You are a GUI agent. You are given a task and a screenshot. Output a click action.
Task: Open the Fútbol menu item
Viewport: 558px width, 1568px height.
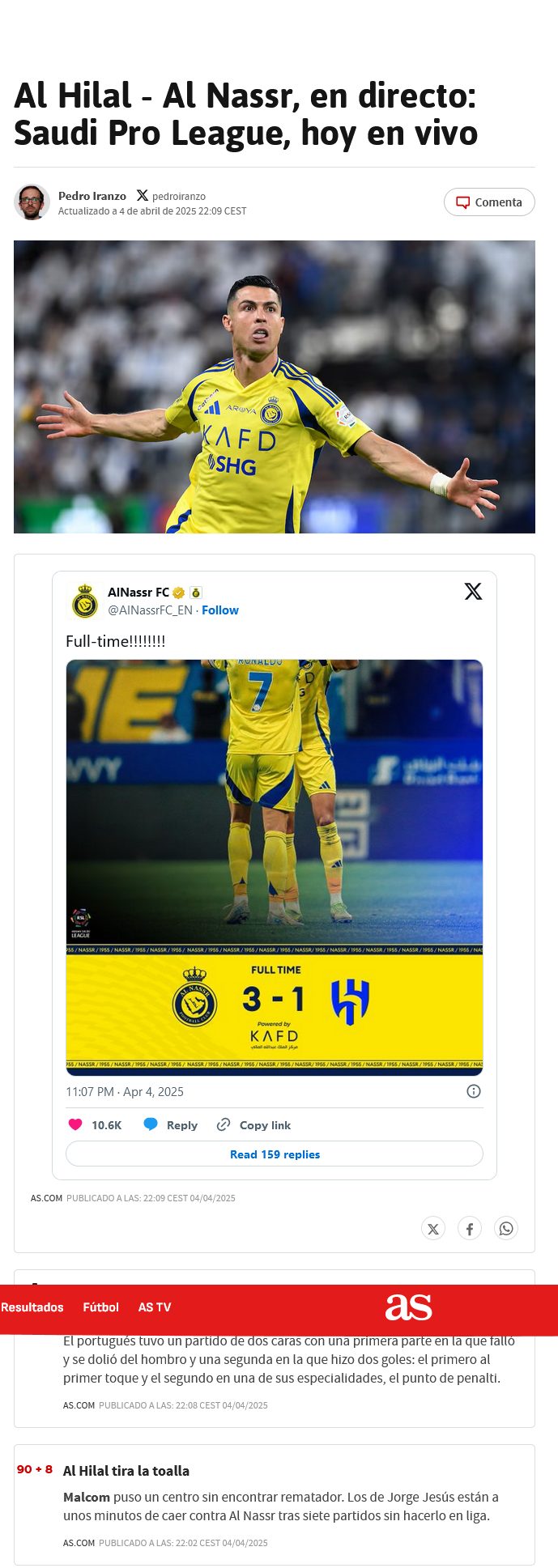tap(100, 1307)
